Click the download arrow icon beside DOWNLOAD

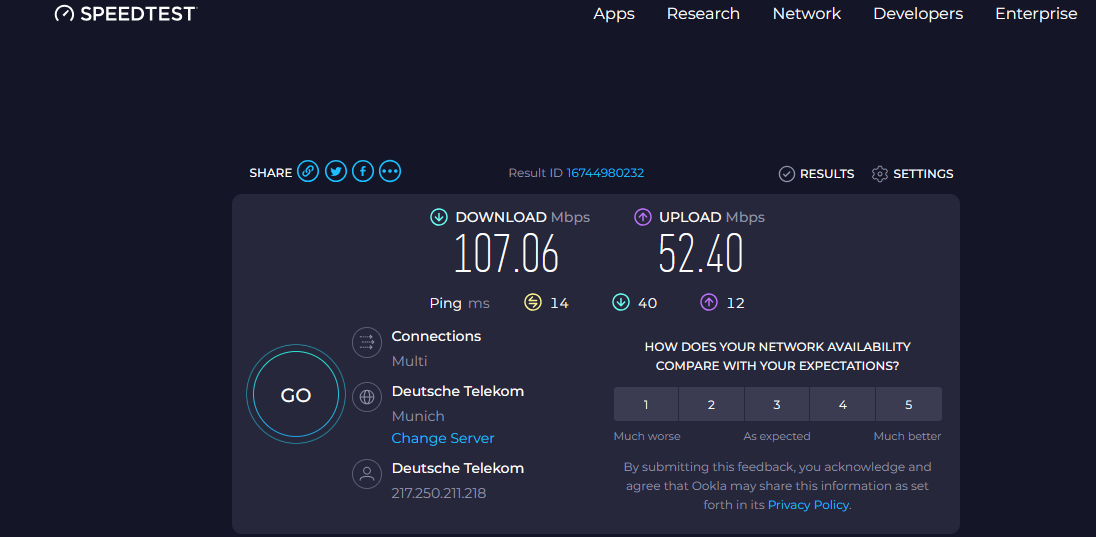(x=439, y=217)
